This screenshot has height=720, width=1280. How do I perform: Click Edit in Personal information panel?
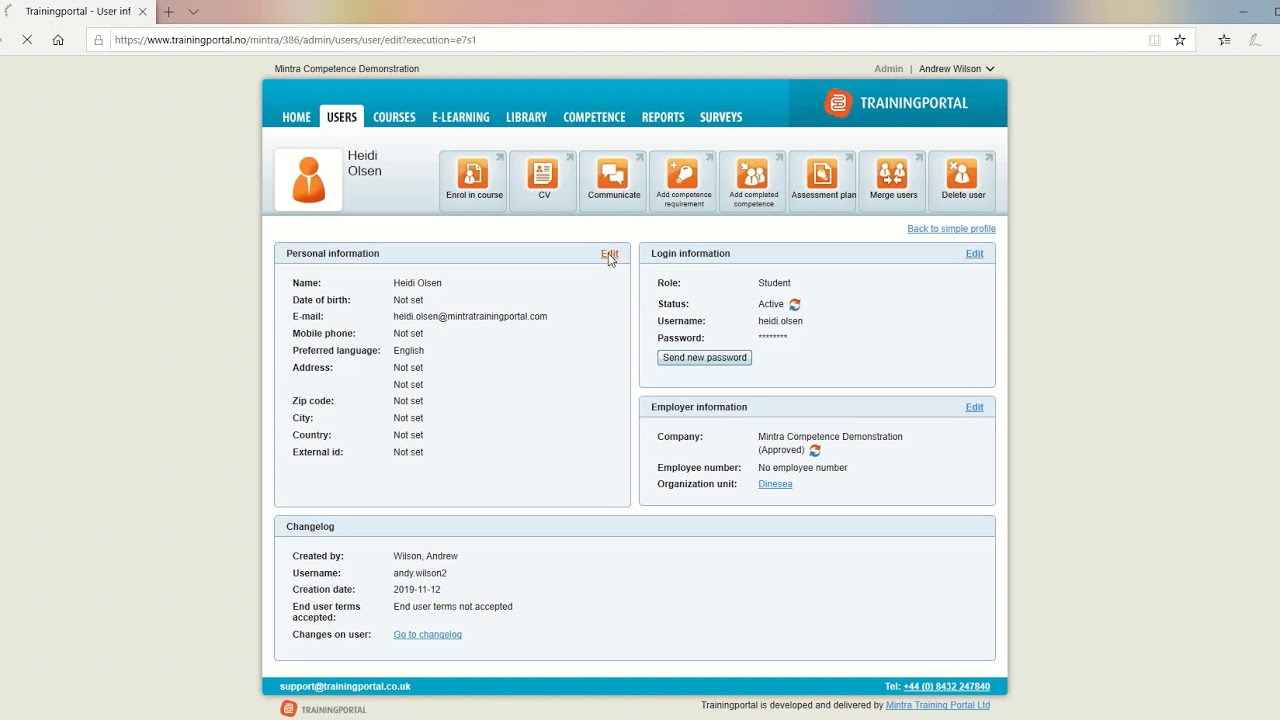[x=609, y=254]
